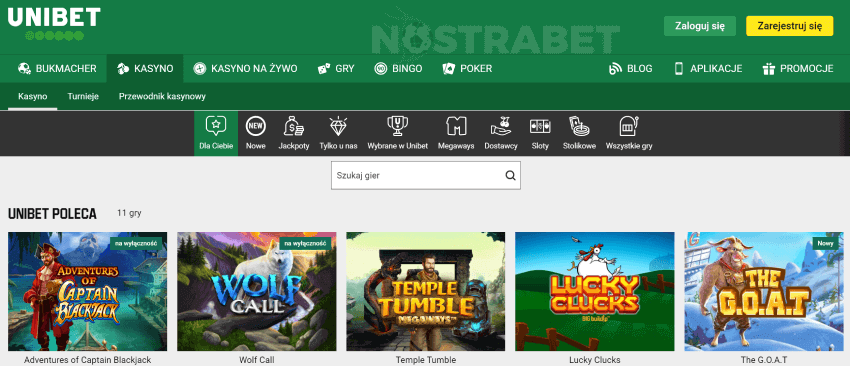Click the Promocje gift icon
Screen dimensions: 850x366
click(x=769, y=69)
